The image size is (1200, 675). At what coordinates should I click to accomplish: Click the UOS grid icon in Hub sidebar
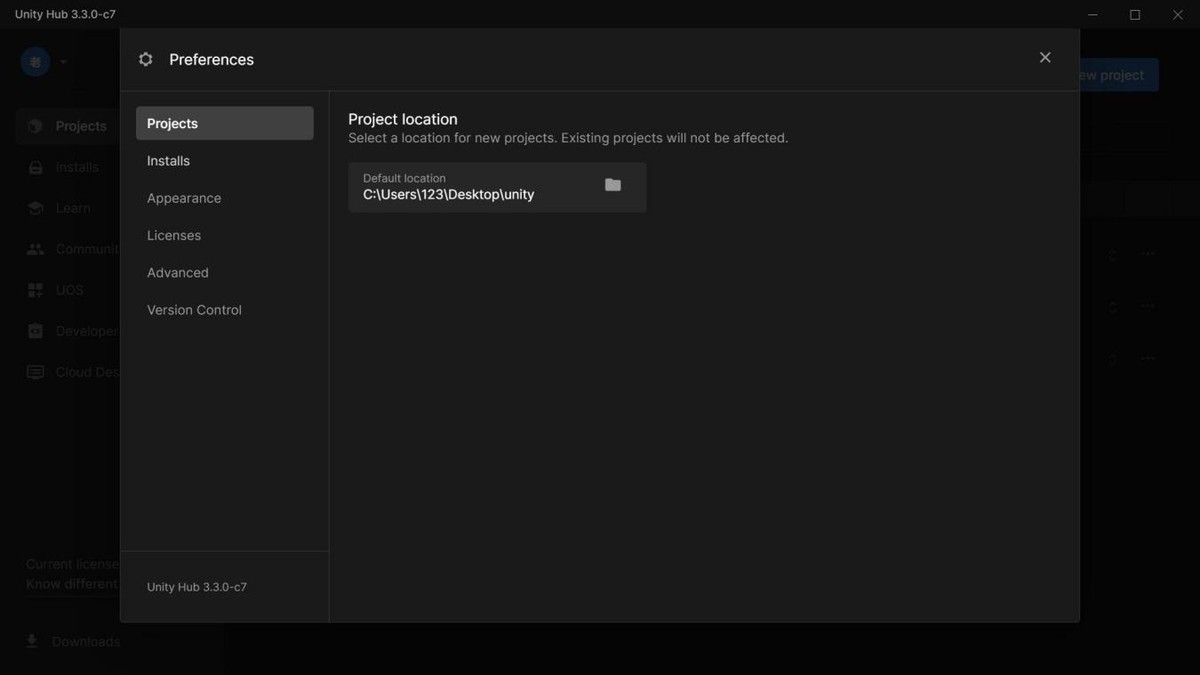point(36,290)
